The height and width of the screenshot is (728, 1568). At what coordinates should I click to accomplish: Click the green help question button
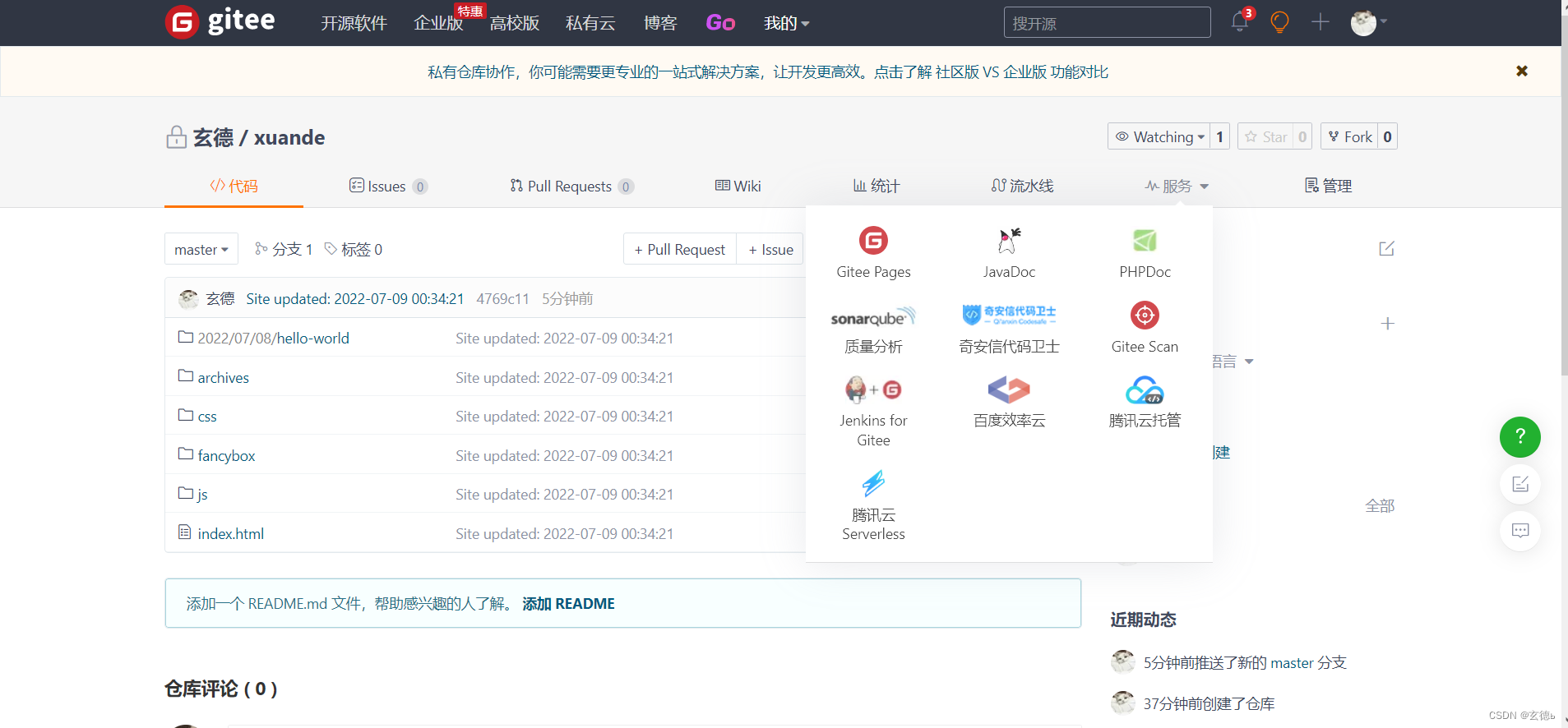(x=1519, y=436)
